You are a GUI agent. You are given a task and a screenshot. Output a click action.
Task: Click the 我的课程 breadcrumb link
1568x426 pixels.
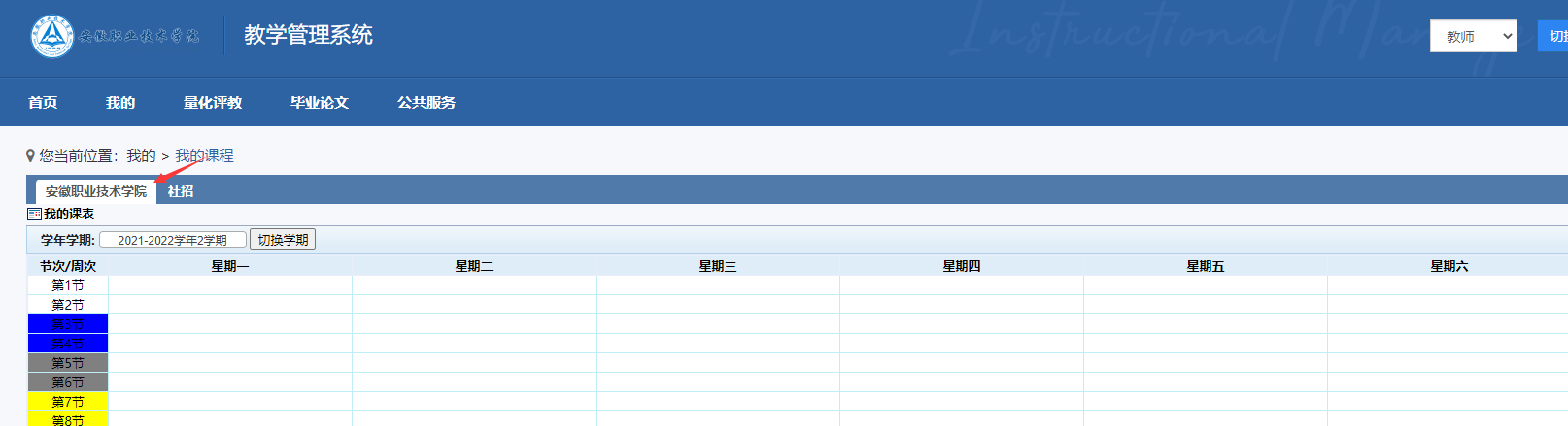click(x=204, y=156)
